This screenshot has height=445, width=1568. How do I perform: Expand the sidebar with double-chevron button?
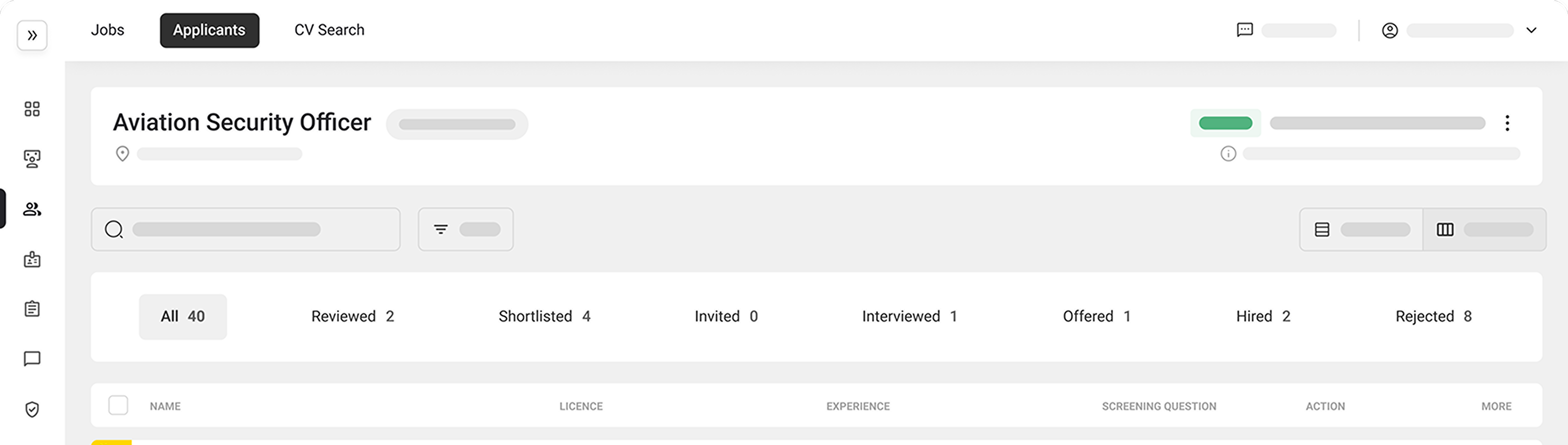32,35
